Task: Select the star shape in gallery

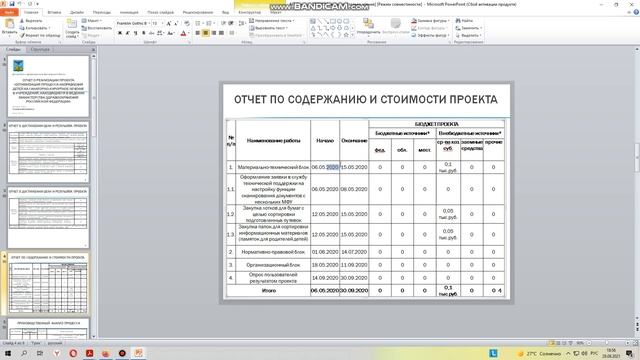Action: pyautogui.click(x=346, y=35)
